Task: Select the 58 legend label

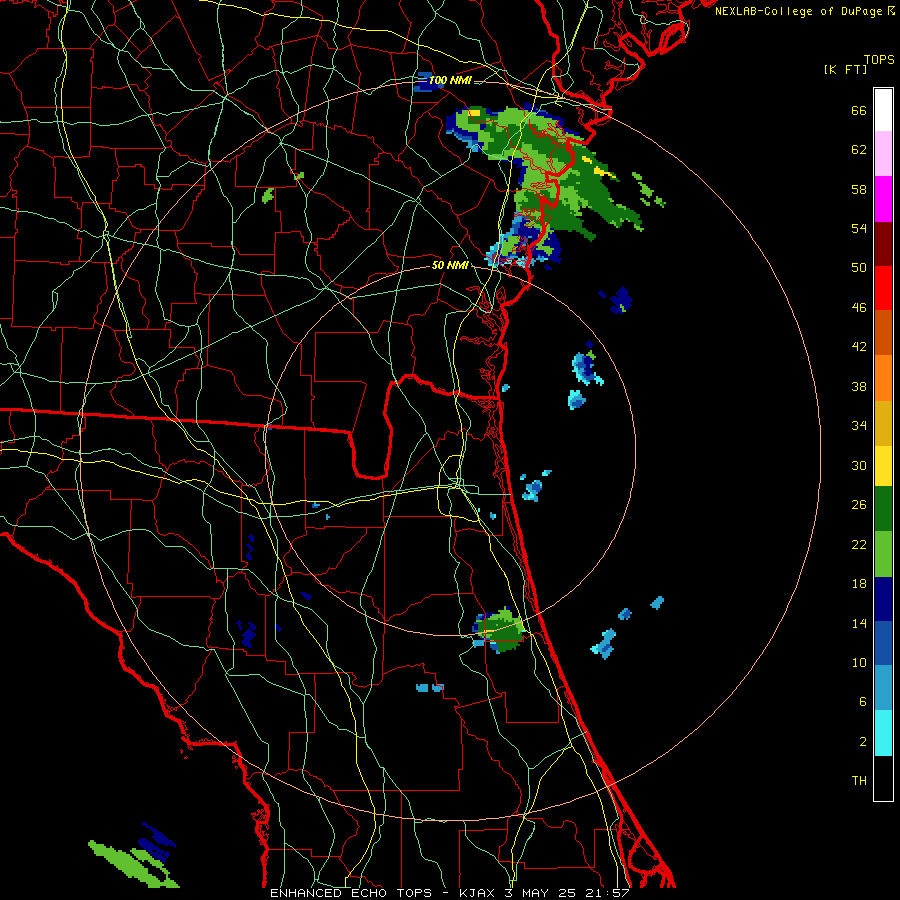Action: 859,189
